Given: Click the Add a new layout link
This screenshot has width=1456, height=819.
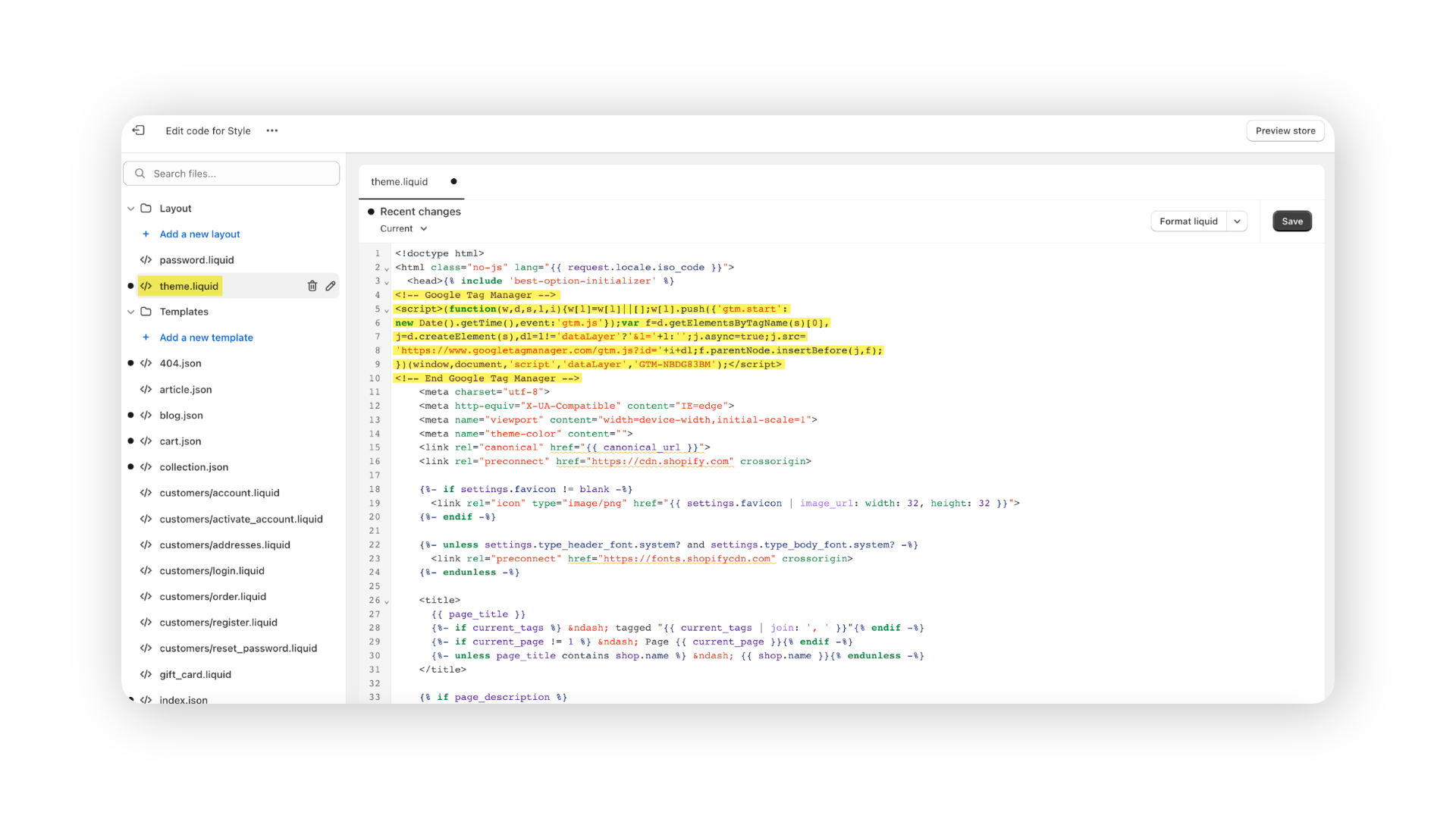Looking at the screenshot, I should coord(199,234).
